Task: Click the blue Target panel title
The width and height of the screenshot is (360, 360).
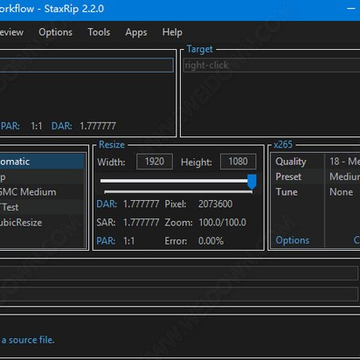Action: pos(200,49)
